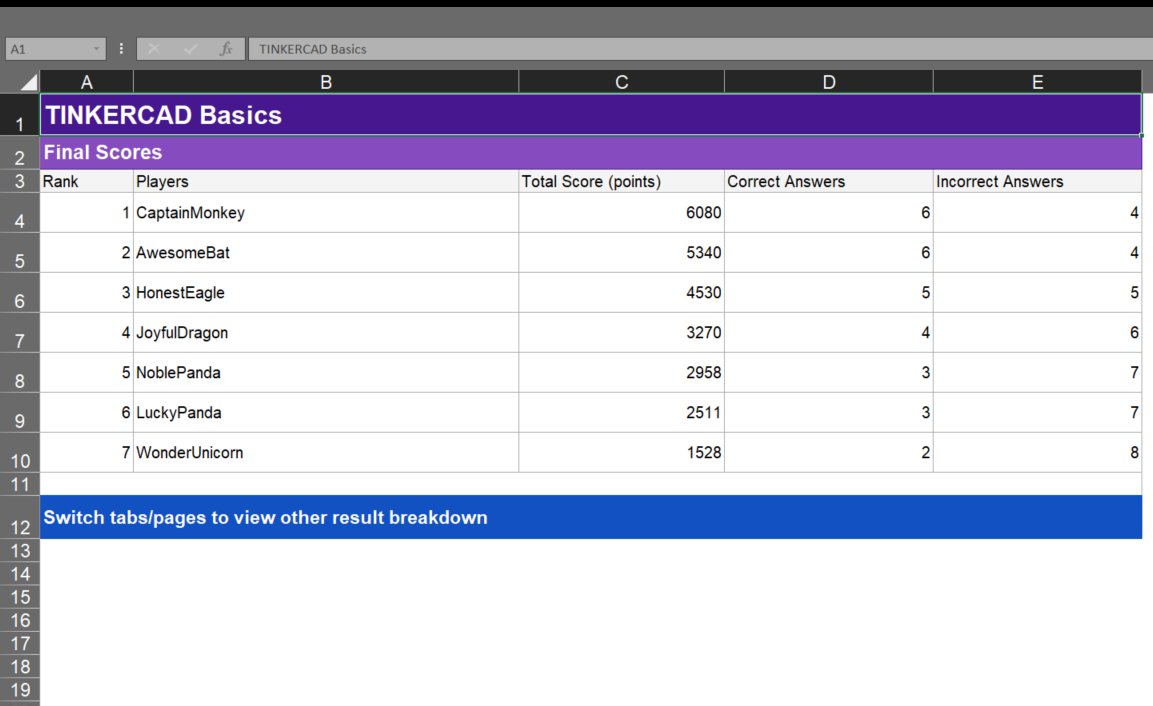This screenshot has height=706, width=1153.
Task: Select the NoblePanda cell
Action: pos(326,373)
